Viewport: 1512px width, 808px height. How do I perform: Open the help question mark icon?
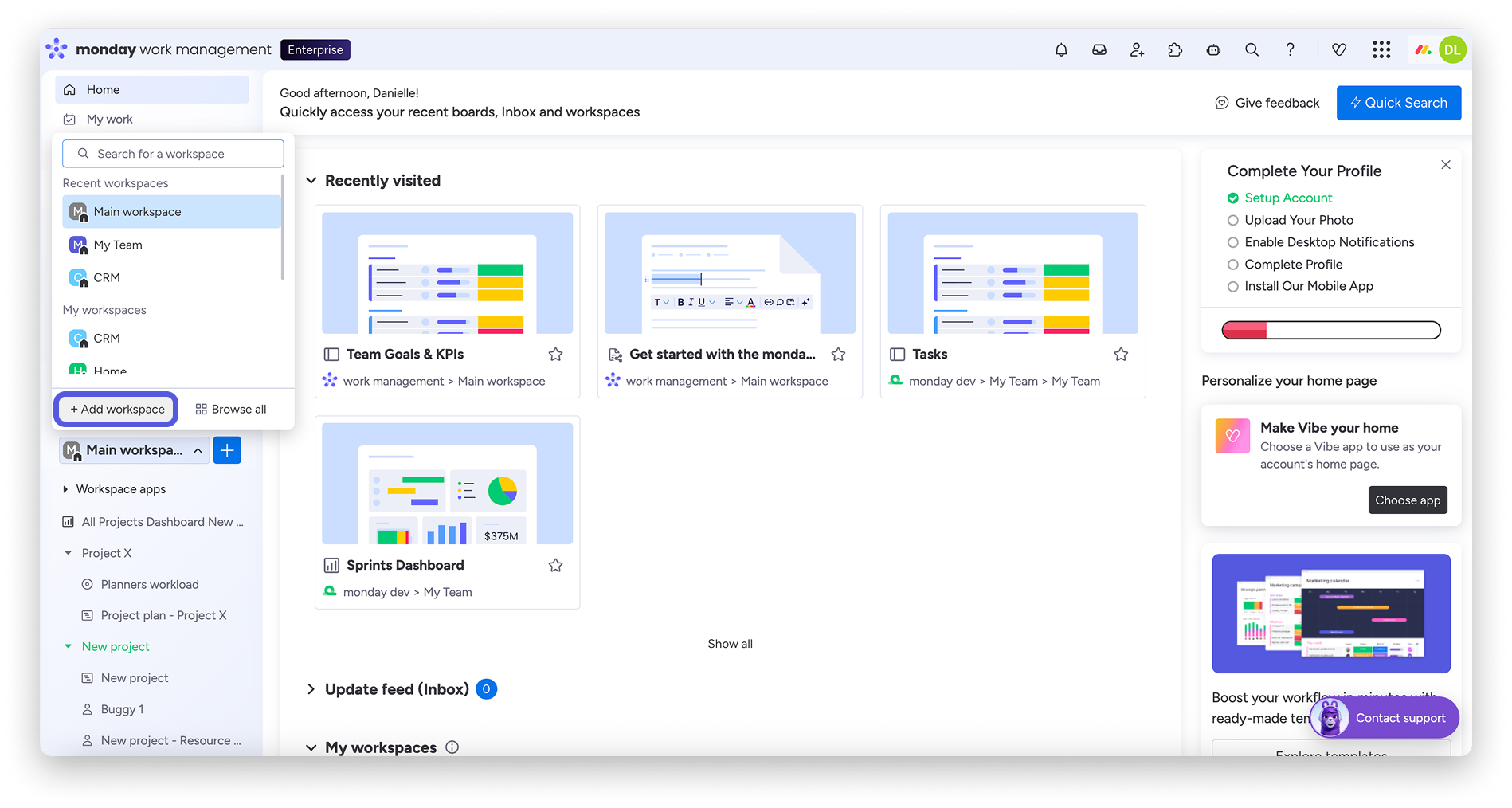(x=1290, y=50)
